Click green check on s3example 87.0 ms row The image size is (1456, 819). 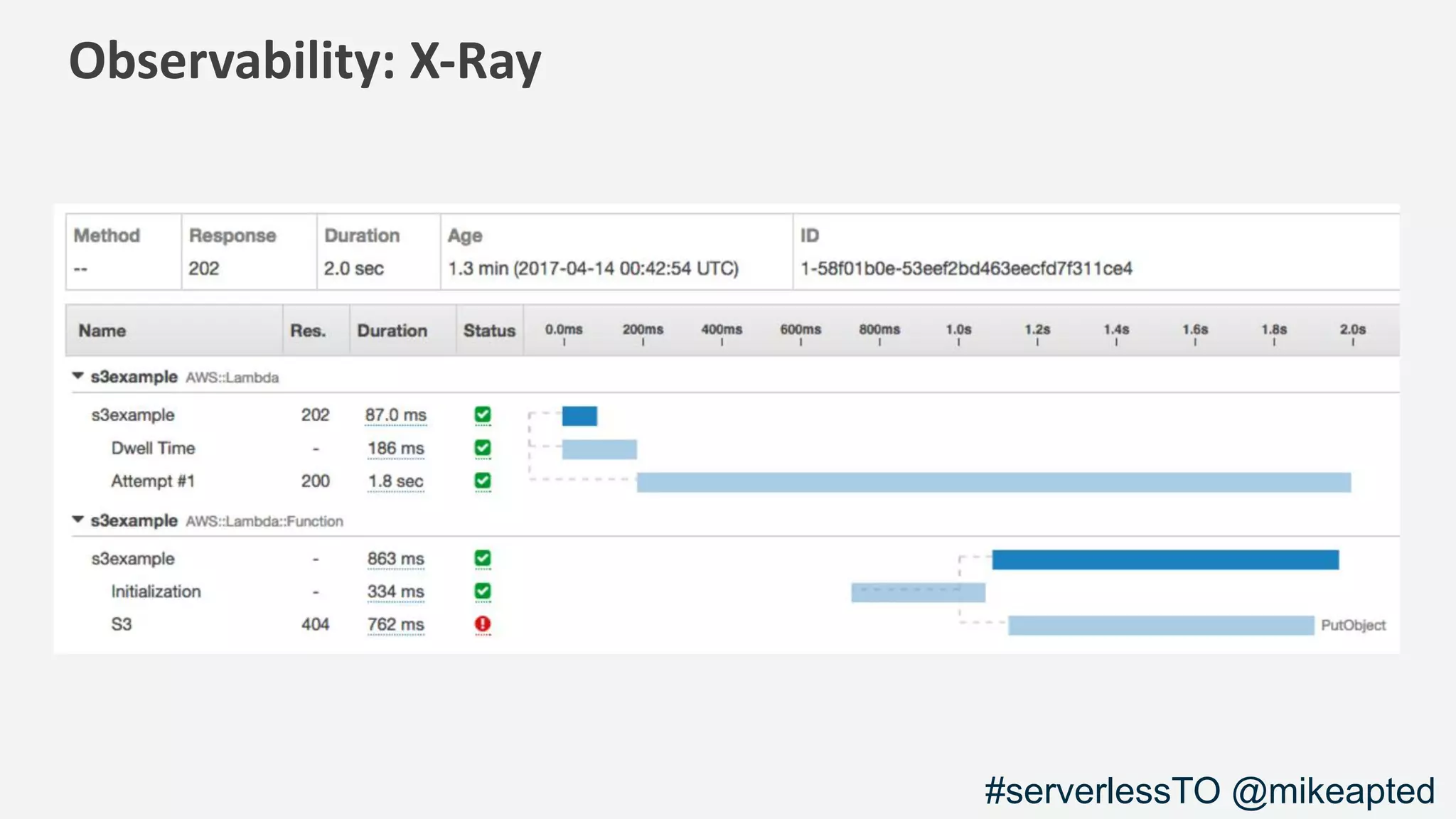pos(483,414)
